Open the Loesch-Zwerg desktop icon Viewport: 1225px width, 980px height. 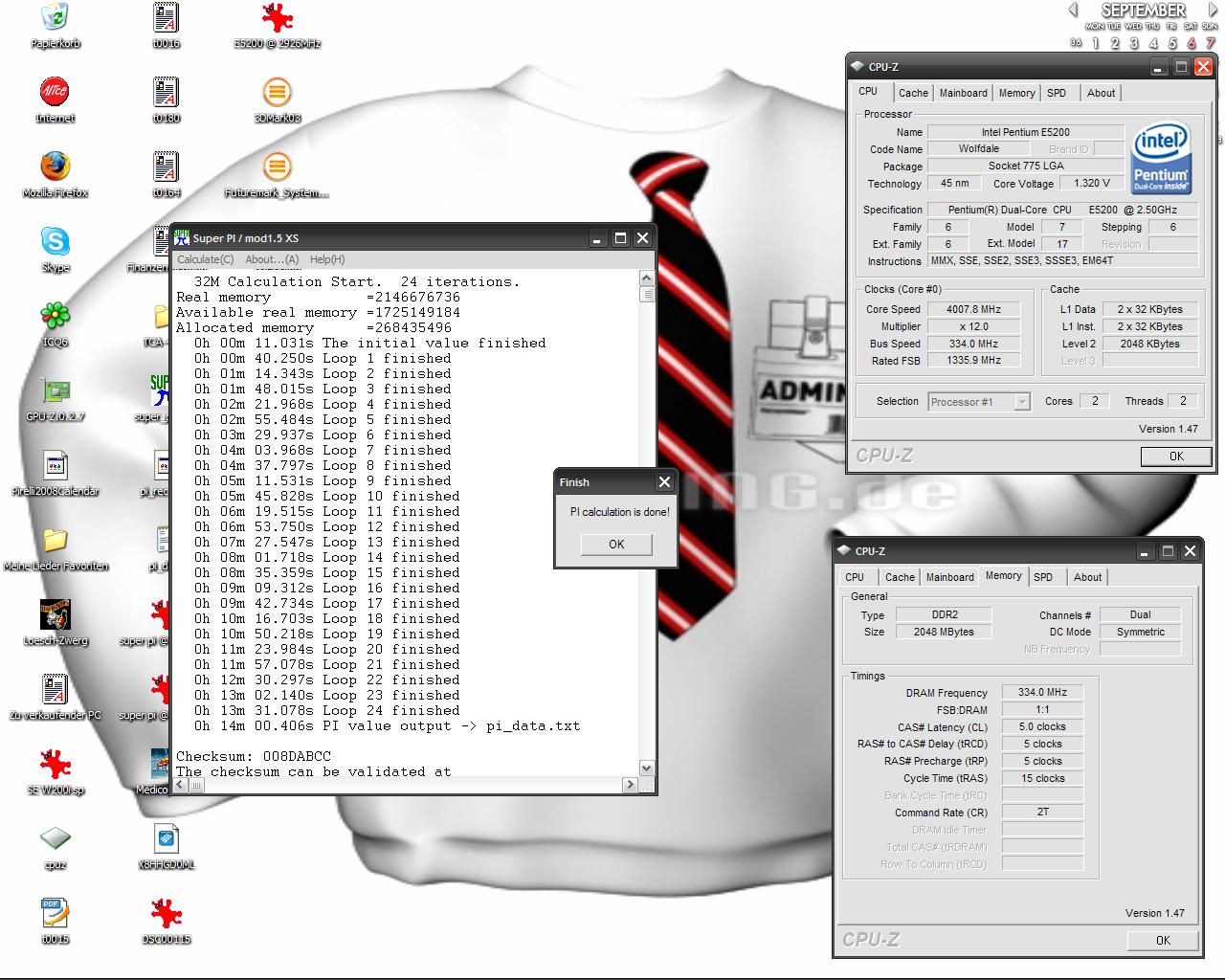point(56,614)
